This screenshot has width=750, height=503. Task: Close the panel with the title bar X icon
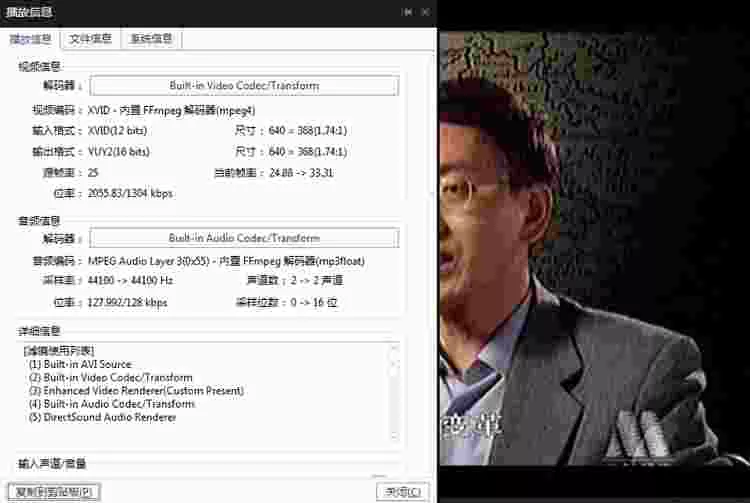[425, 12]
